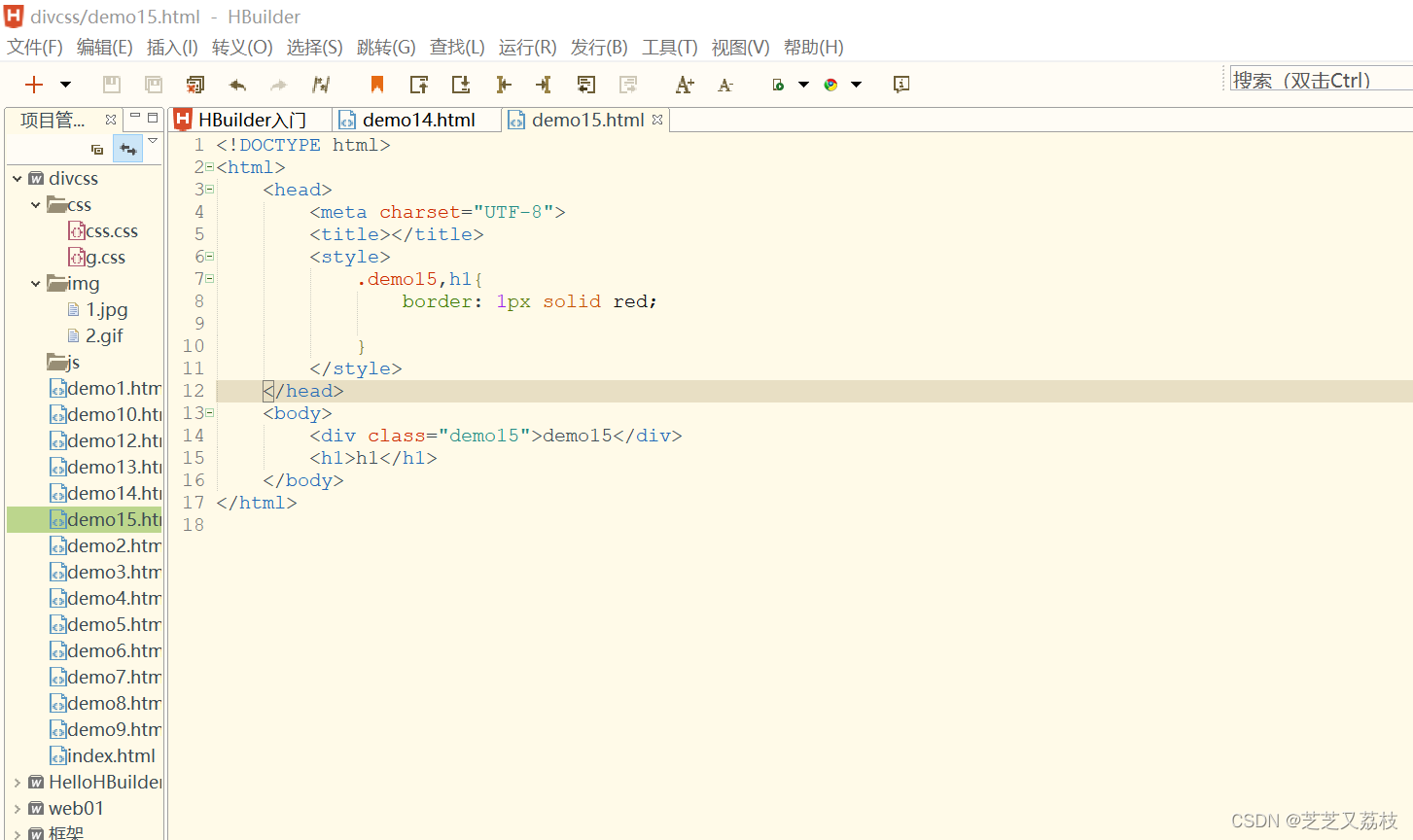Open the 查找(L) menu

click(x=457, y=47)
